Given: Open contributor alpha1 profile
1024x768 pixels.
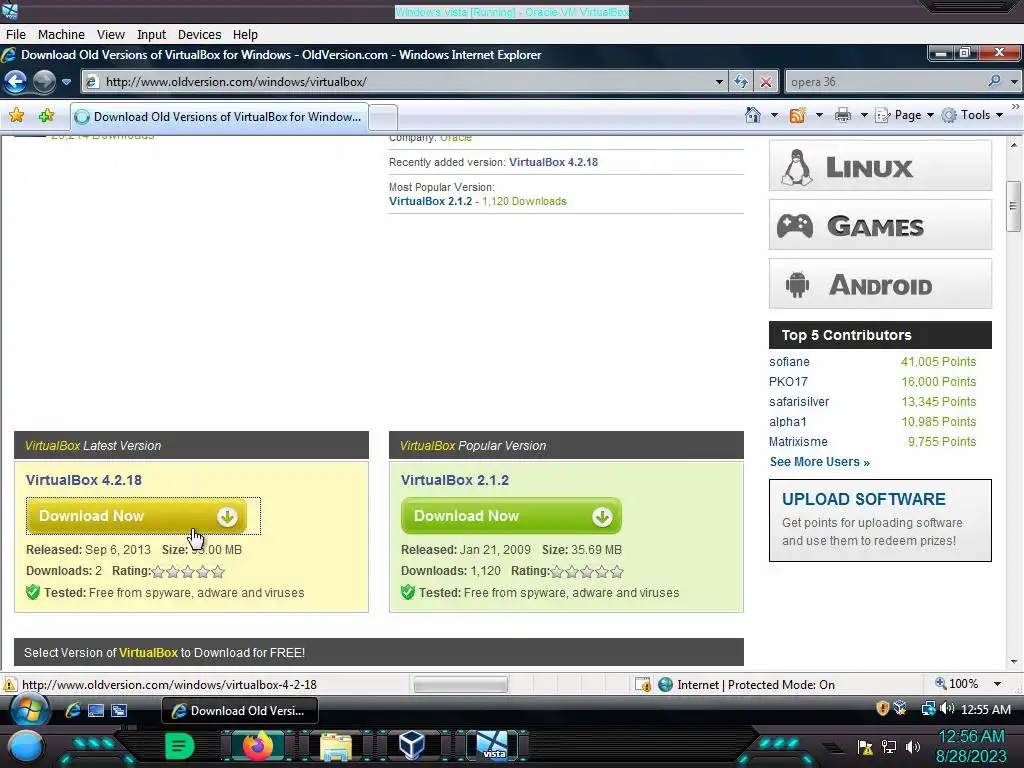Looking at the screenshot, I should click(788, 422).
